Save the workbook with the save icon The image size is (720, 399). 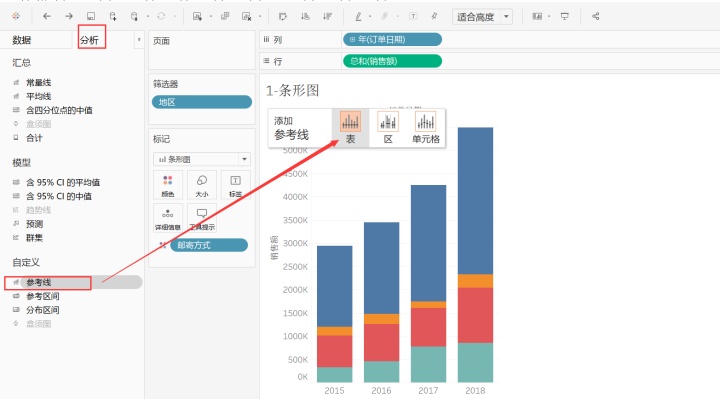click(91, 16)
